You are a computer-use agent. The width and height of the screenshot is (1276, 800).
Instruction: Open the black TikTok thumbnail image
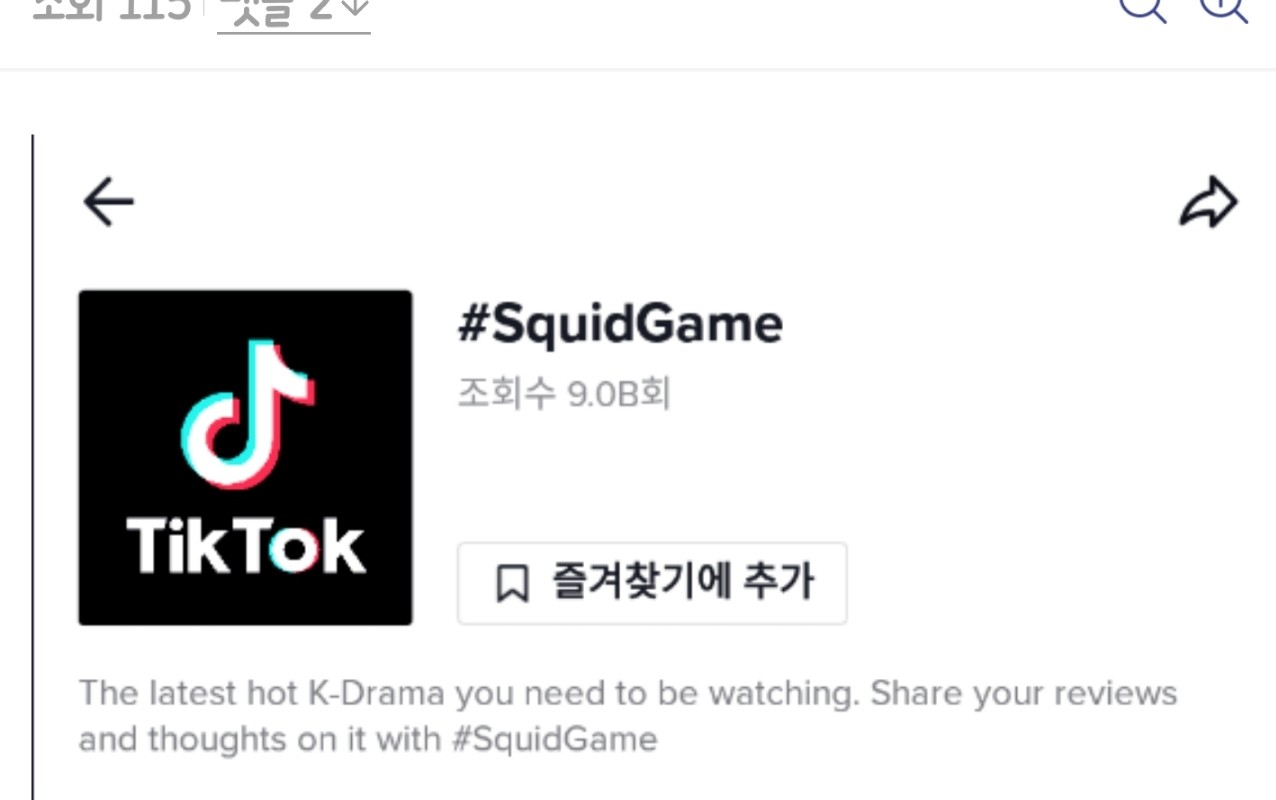(245, 458)
